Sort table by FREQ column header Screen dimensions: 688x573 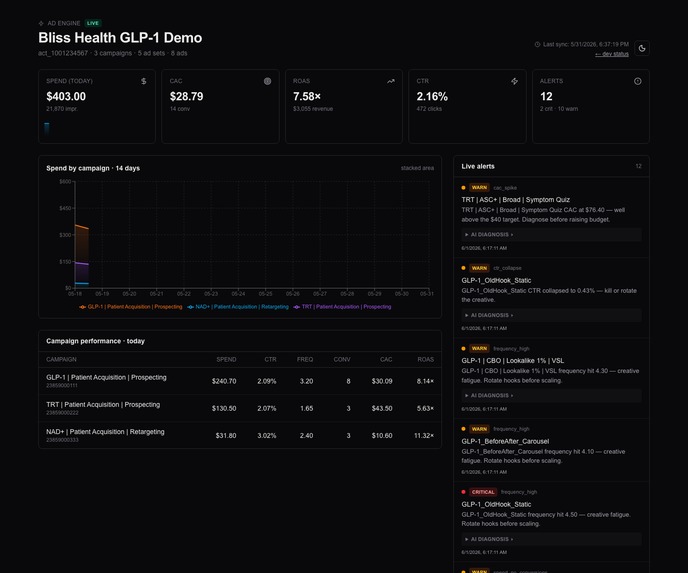tap(305, 359)
